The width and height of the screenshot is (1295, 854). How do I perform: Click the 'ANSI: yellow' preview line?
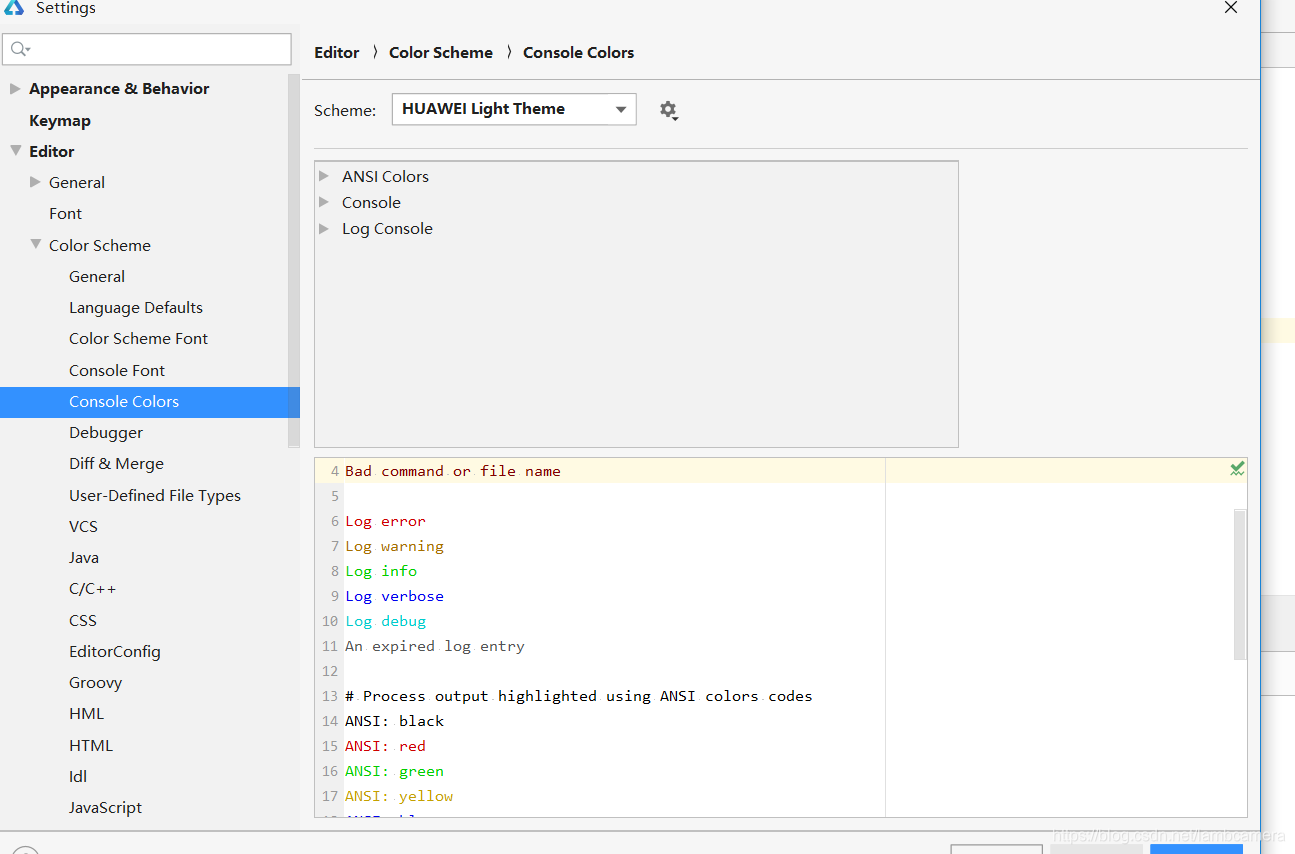399,796
